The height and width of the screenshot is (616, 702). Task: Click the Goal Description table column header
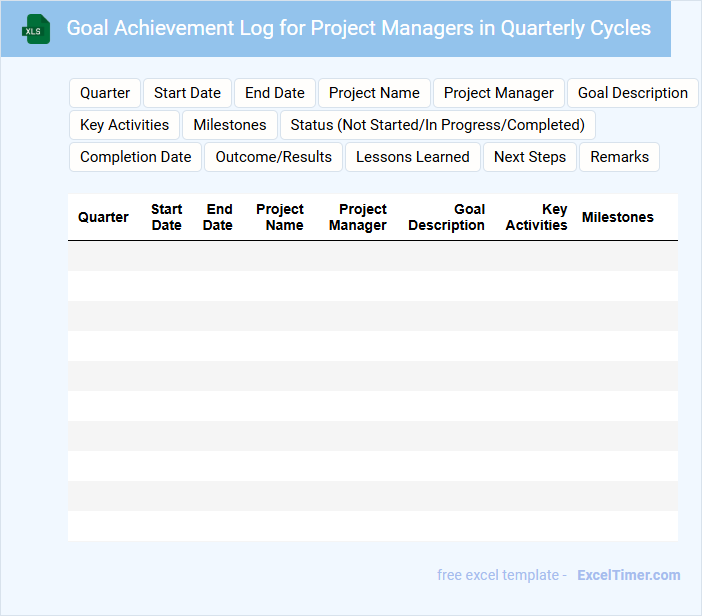click(446, 217)
